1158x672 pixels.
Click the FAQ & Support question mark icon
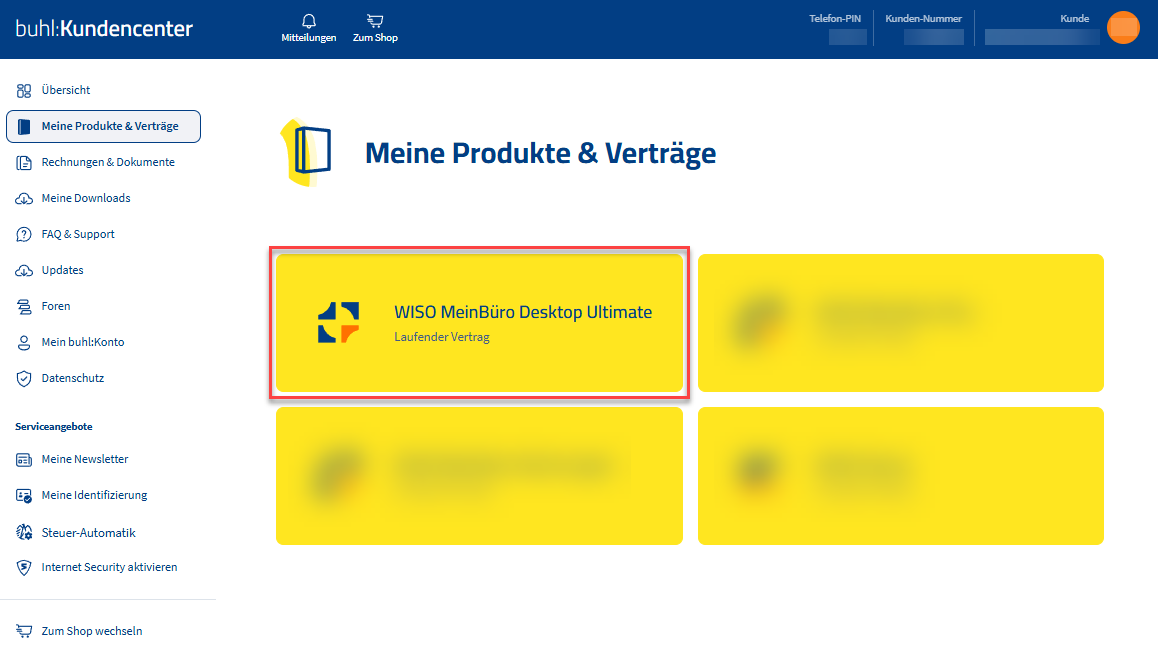[24, 234]
